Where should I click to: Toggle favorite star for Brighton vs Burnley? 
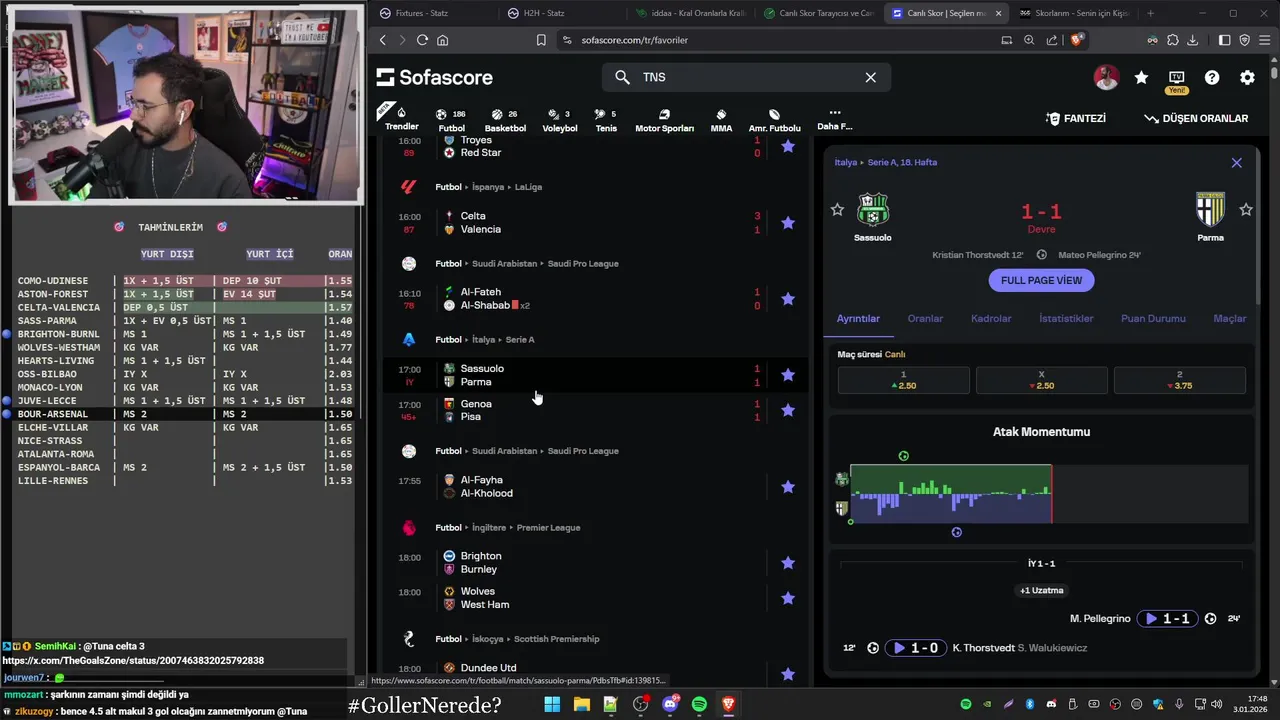tap(788, 563)
